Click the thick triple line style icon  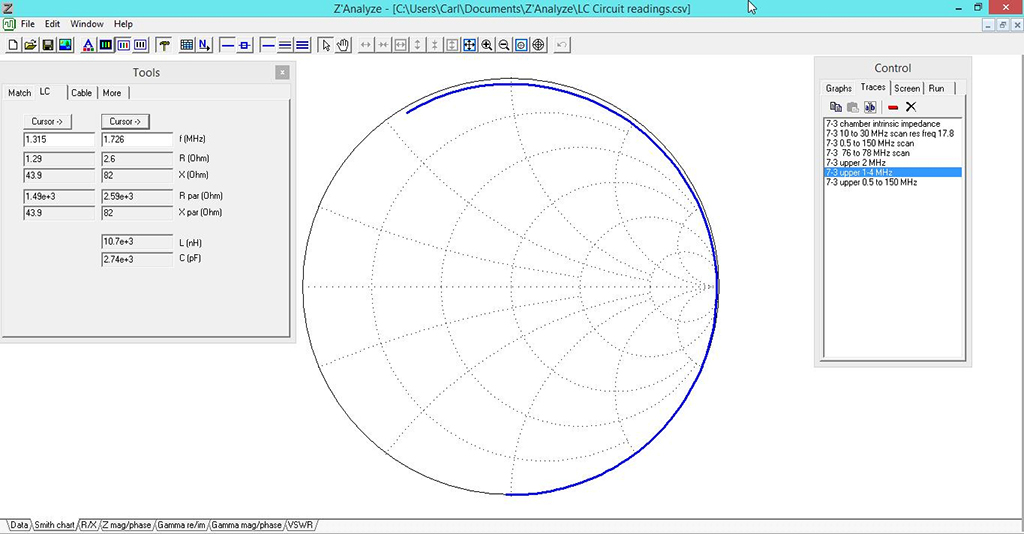[302, 45]
